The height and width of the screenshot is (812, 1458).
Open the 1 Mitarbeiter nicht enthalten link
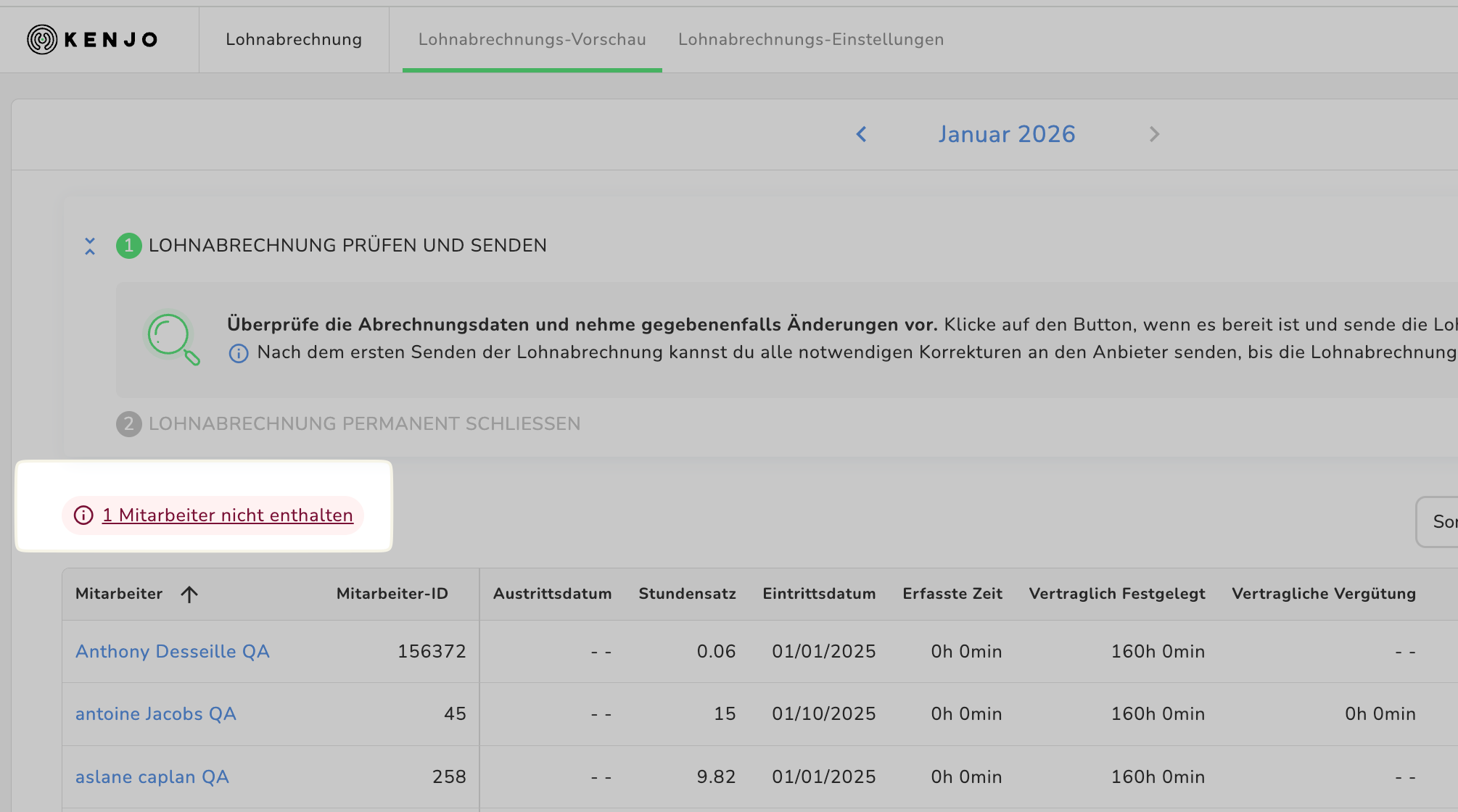click(x=228, y=515)
